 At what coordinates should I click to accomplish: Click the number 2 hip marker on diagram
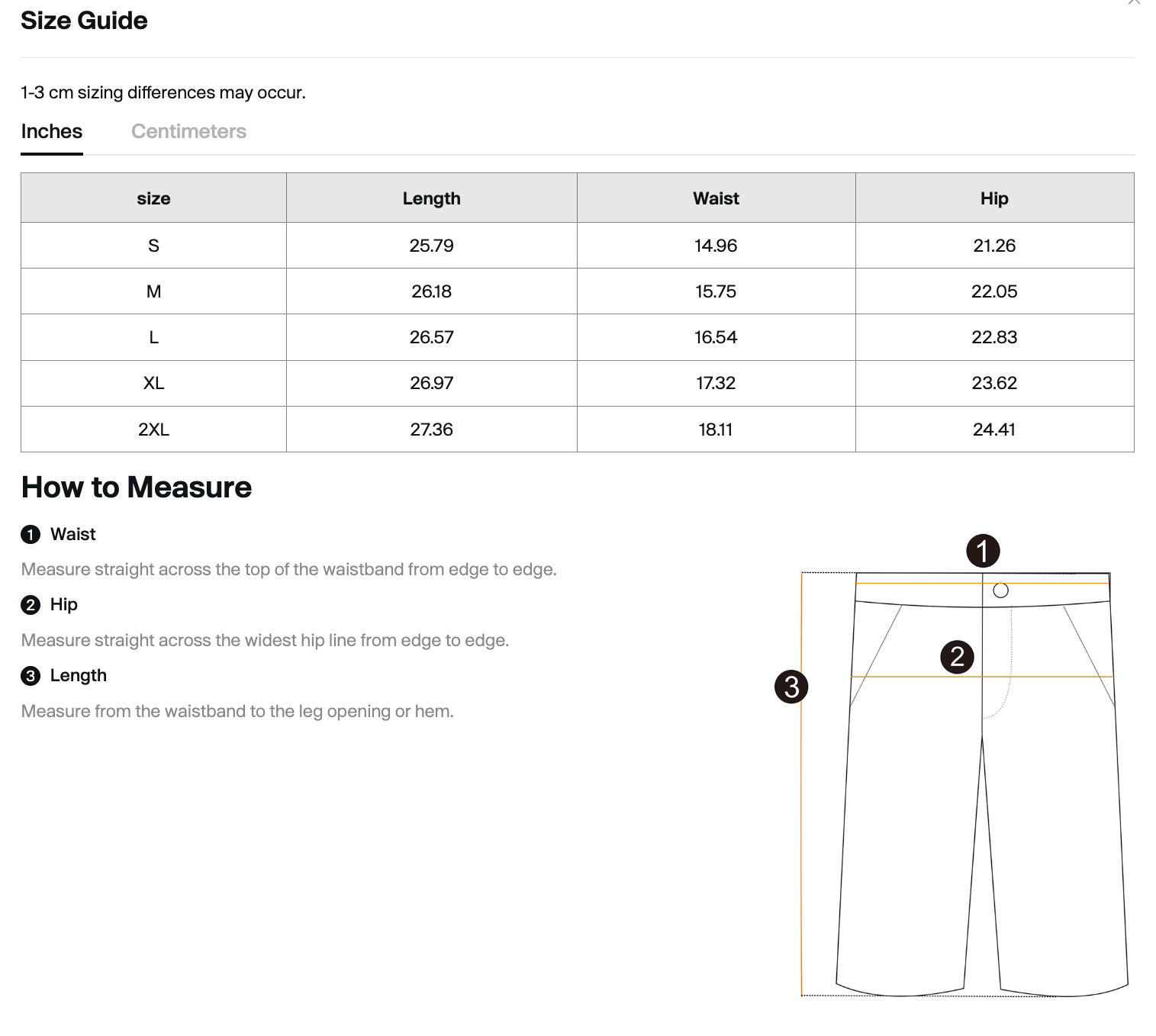(x=958, y=657)
